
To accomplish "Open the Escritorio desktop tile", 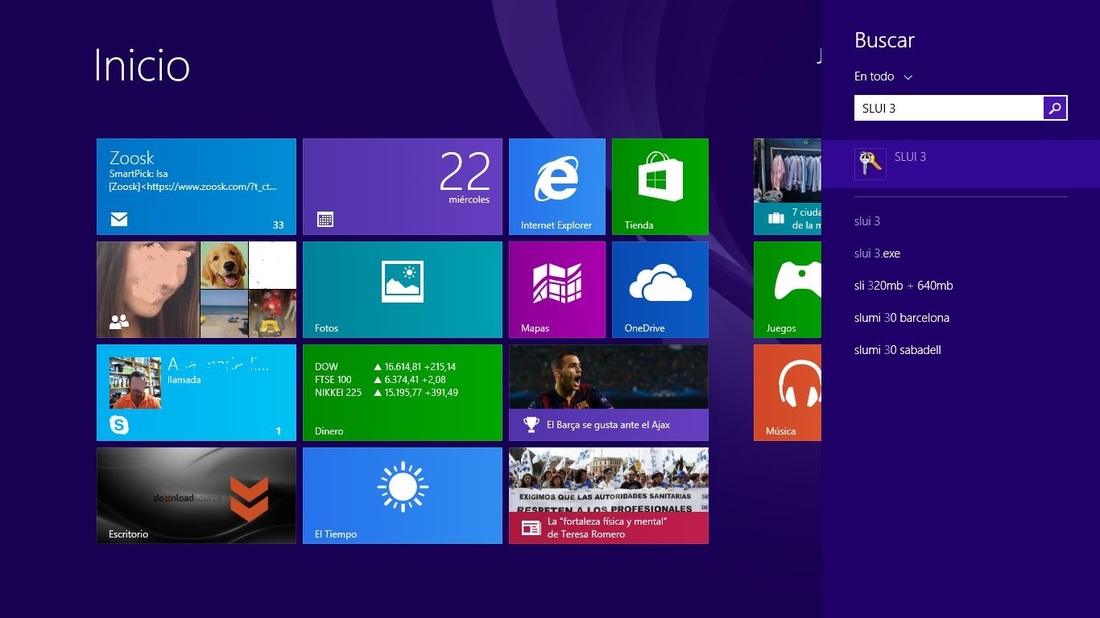I will coord(196,496).
